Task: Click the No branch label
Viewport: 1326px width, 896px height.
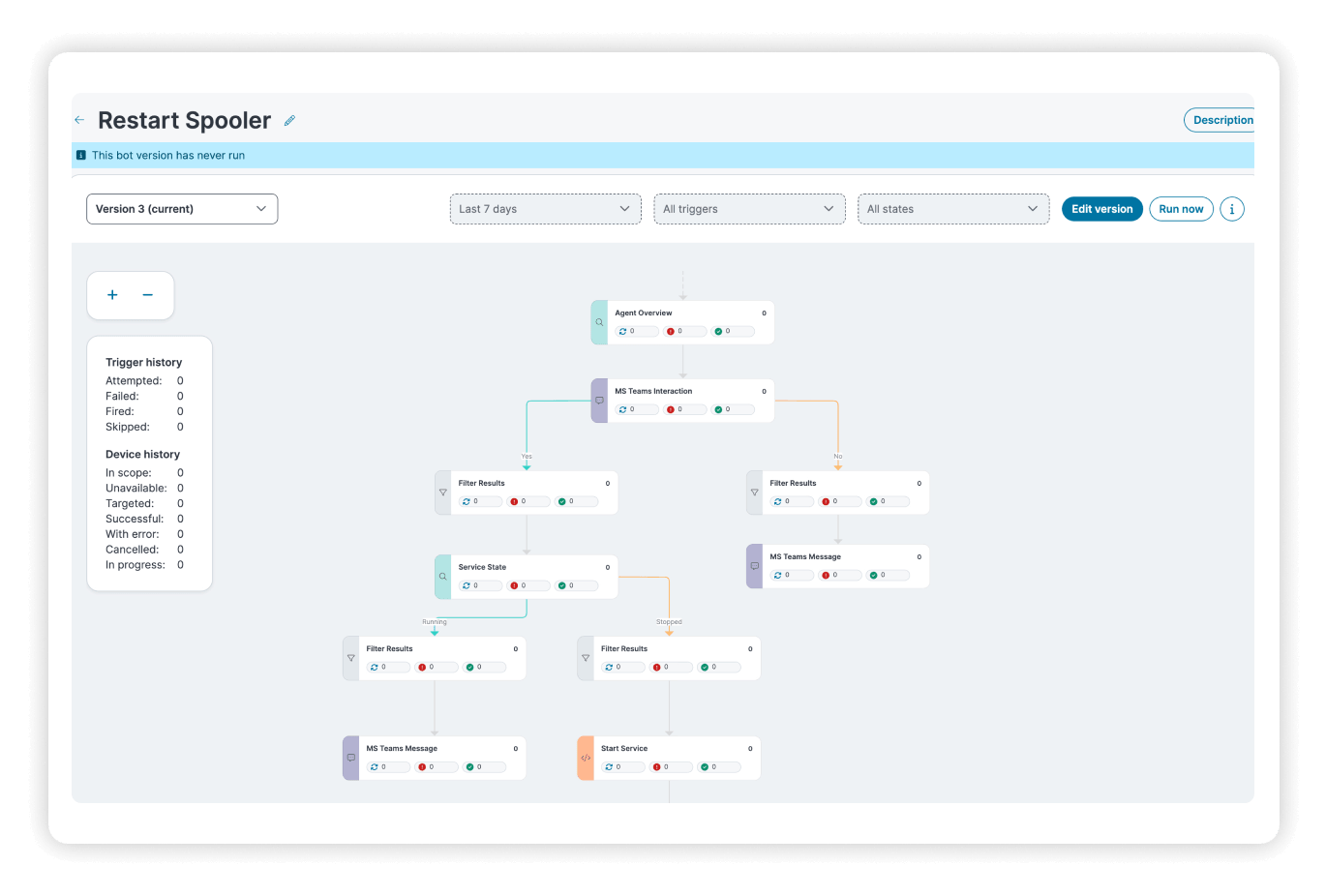Action: pyautogui.click(x=838, y=456)
